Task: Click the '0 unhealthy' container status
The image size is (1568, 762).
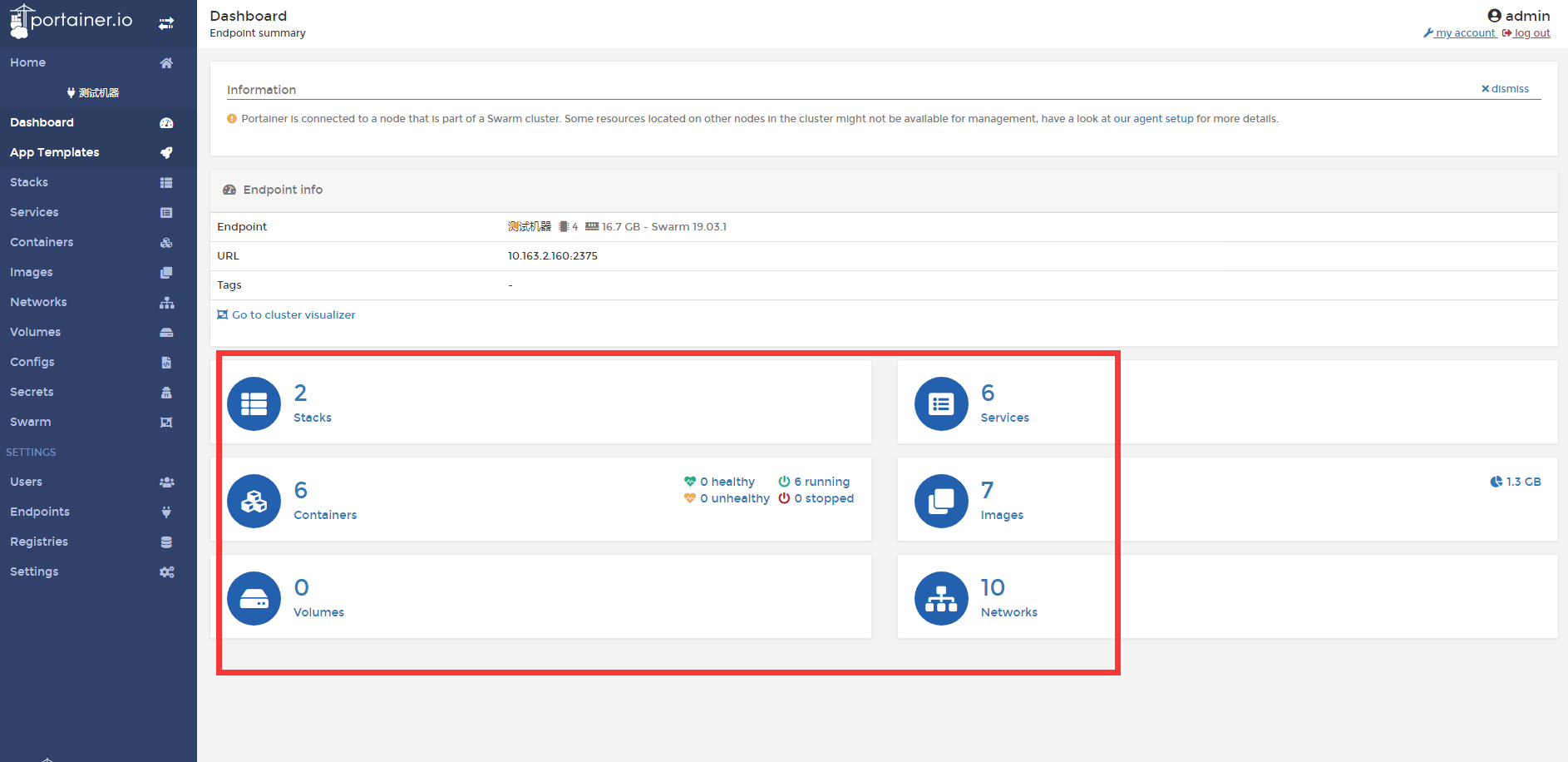Action: 727,498
